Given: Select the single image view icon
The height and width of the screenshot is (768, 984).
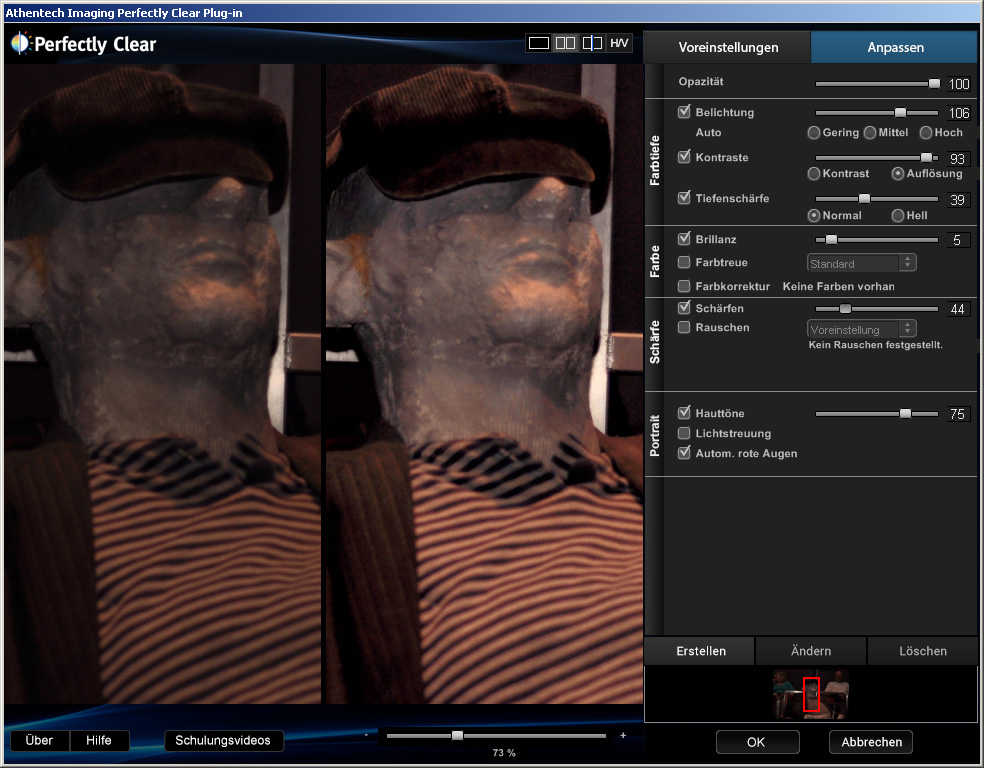Looking at the screenshot, I should 538,43.
